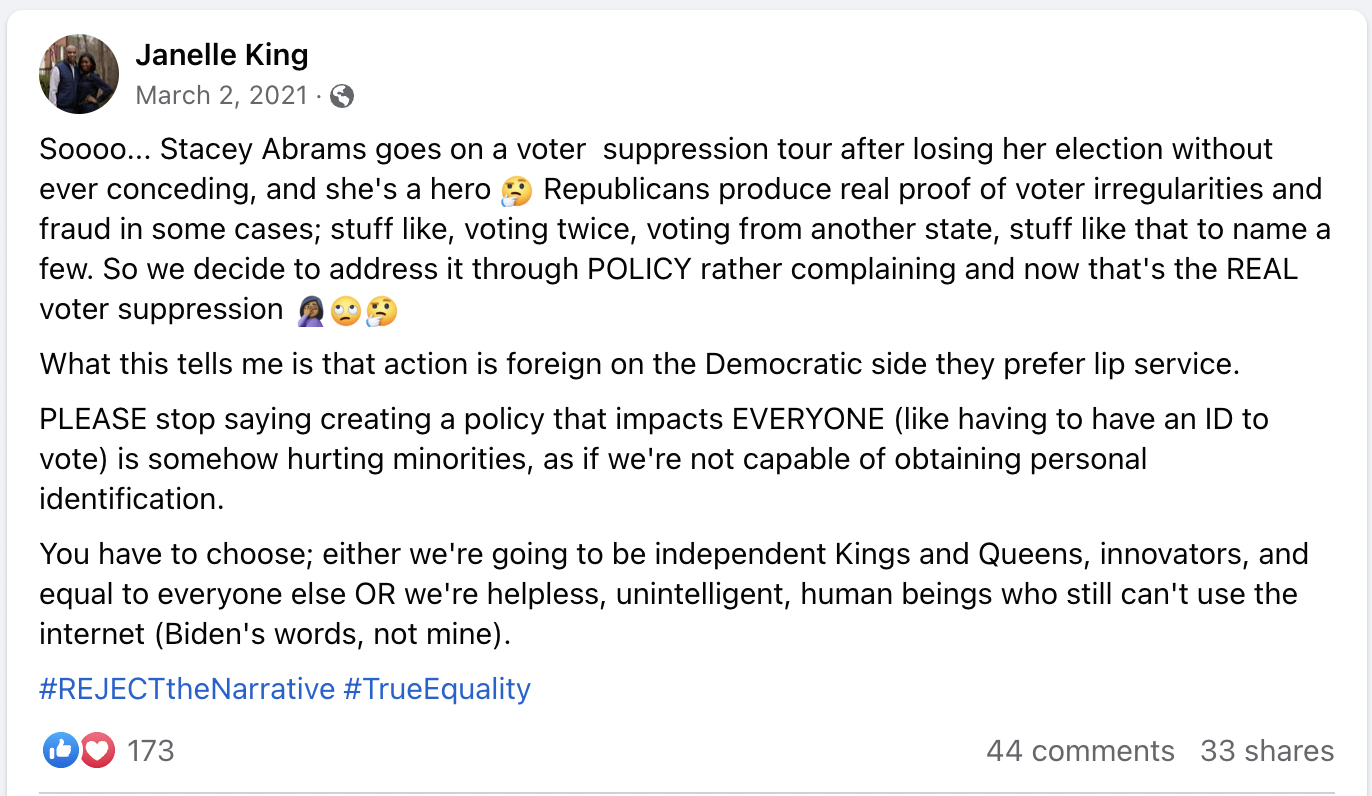Click the blue thumbs-up Like reaction icon
Viewport: 1372px width, 796px height.
[x=61, y=750]
